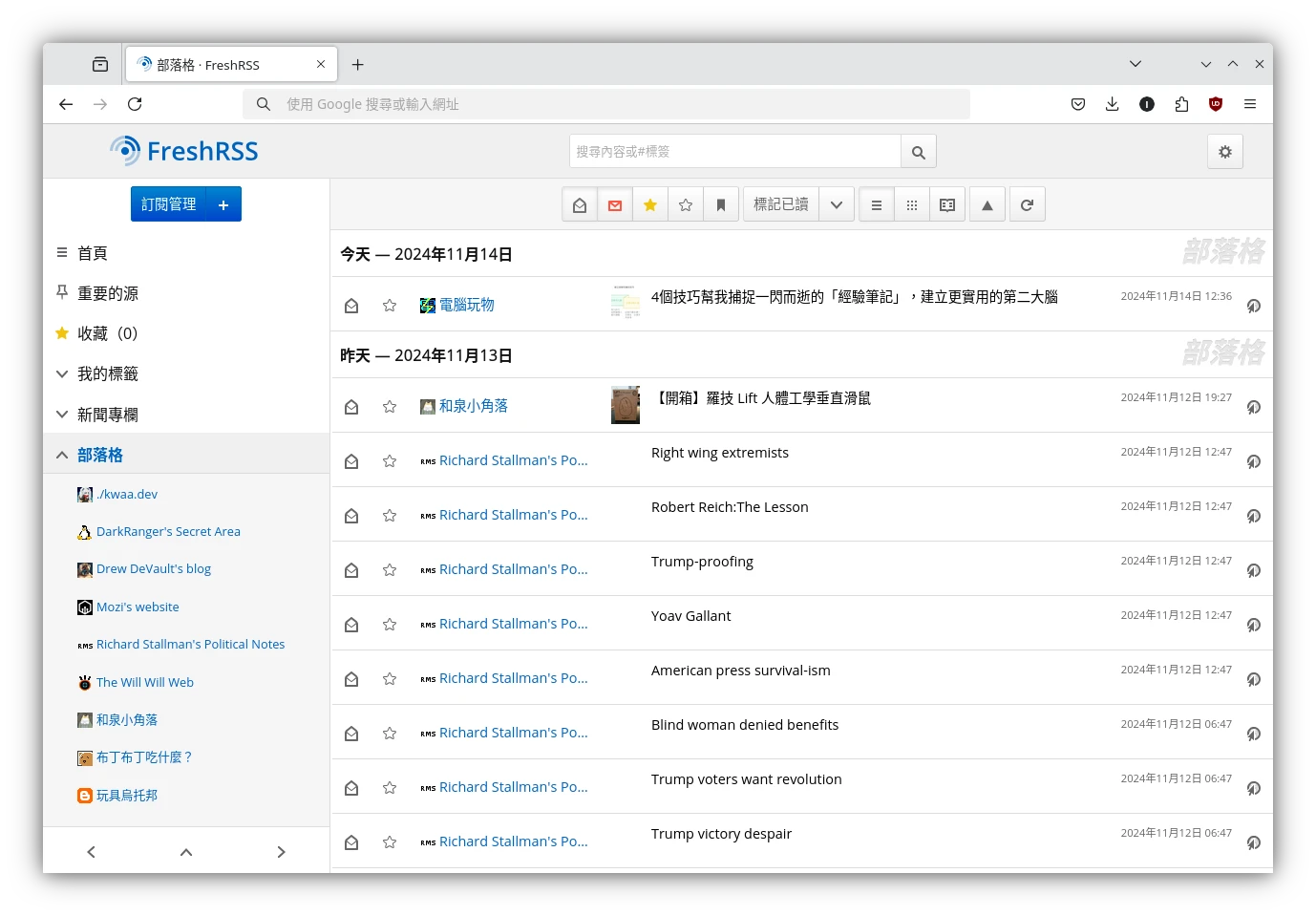1316x916 pixels.
Task: Switch to reader view layout icon
Action: 947,204
